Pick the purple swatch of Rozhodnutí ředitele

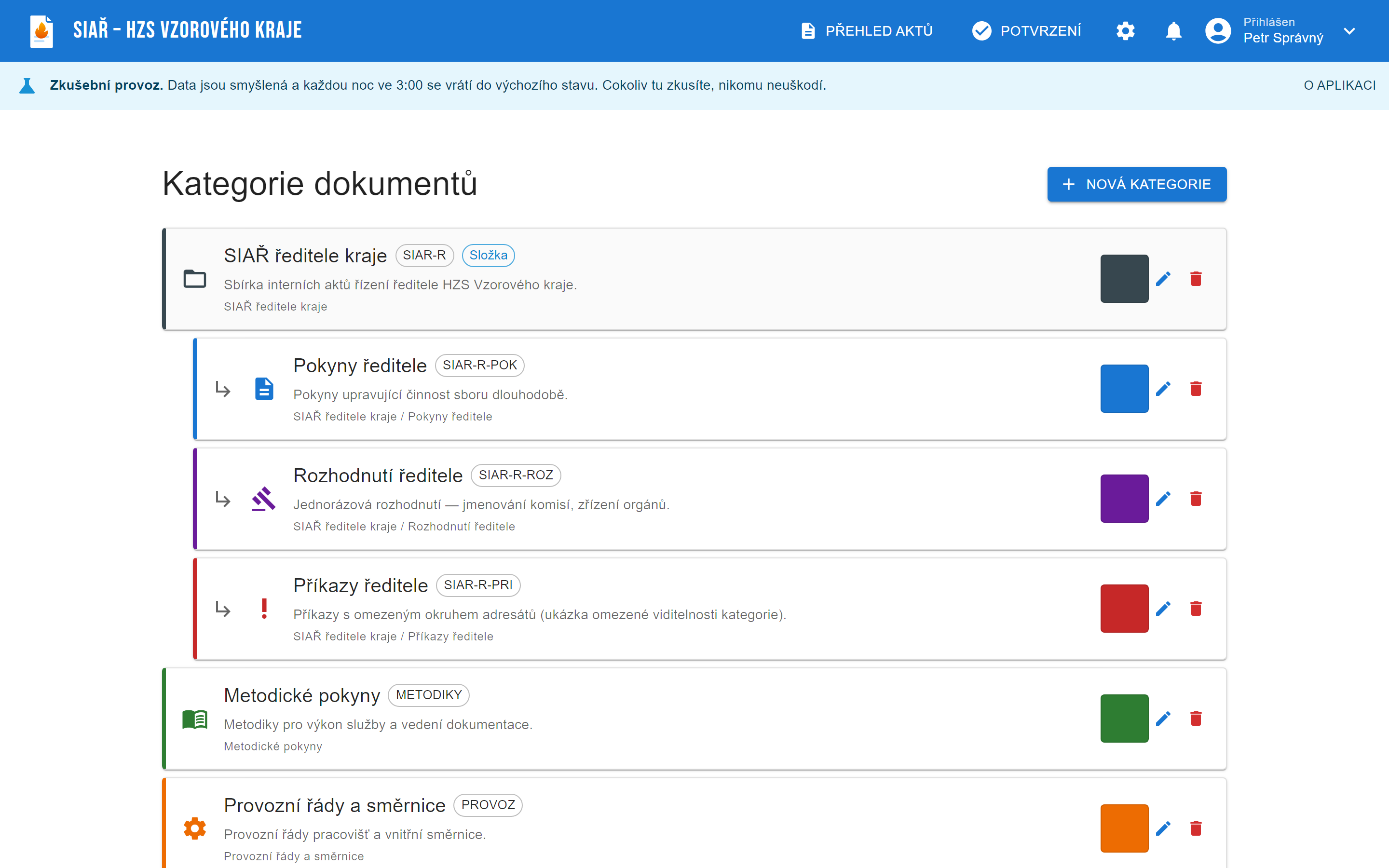click(1124, 499)
